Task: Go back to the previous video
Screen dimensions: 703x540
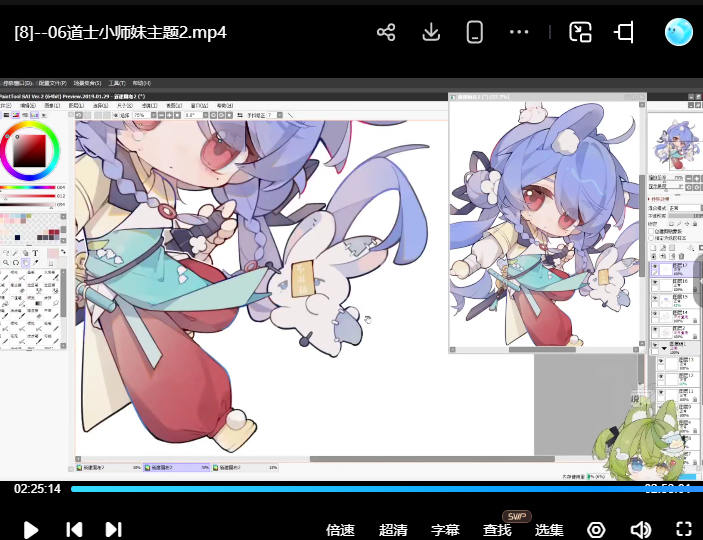Action: pyautogui.click(x=73, y=529)
